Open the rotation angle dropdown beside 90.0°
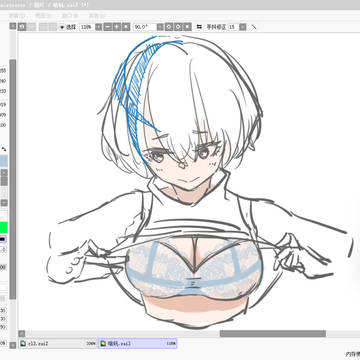This screenshot has height=360, width=360. click(x=160, y=27)
